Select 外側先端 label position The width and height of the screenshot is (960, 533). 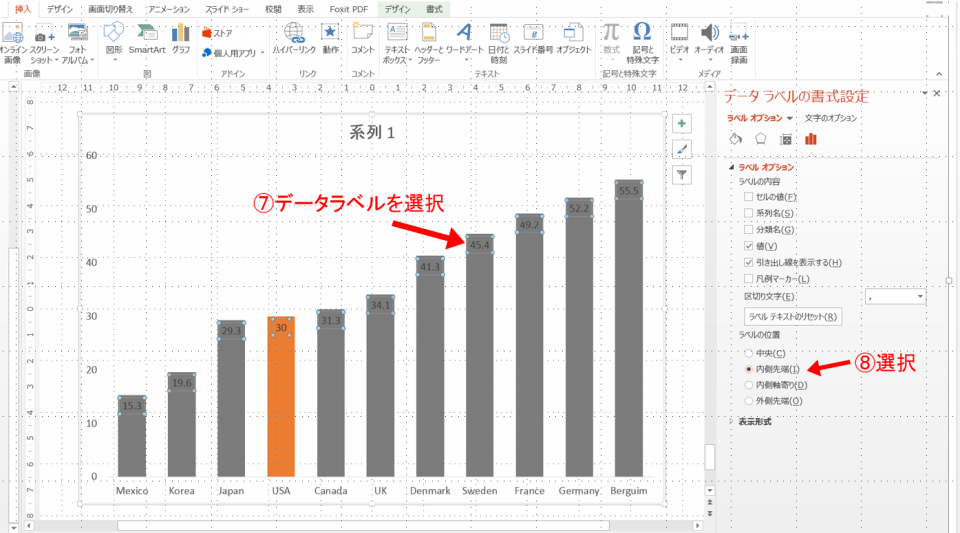tap(748, 401)
